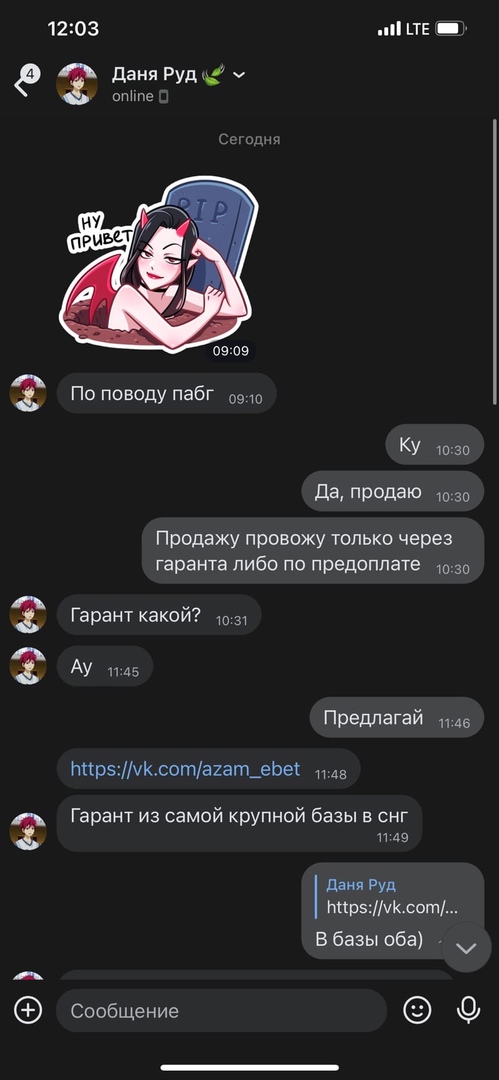Select the Продажу провожу только через гаранта message
The image size is (499, 1080).
pos(313,551)
